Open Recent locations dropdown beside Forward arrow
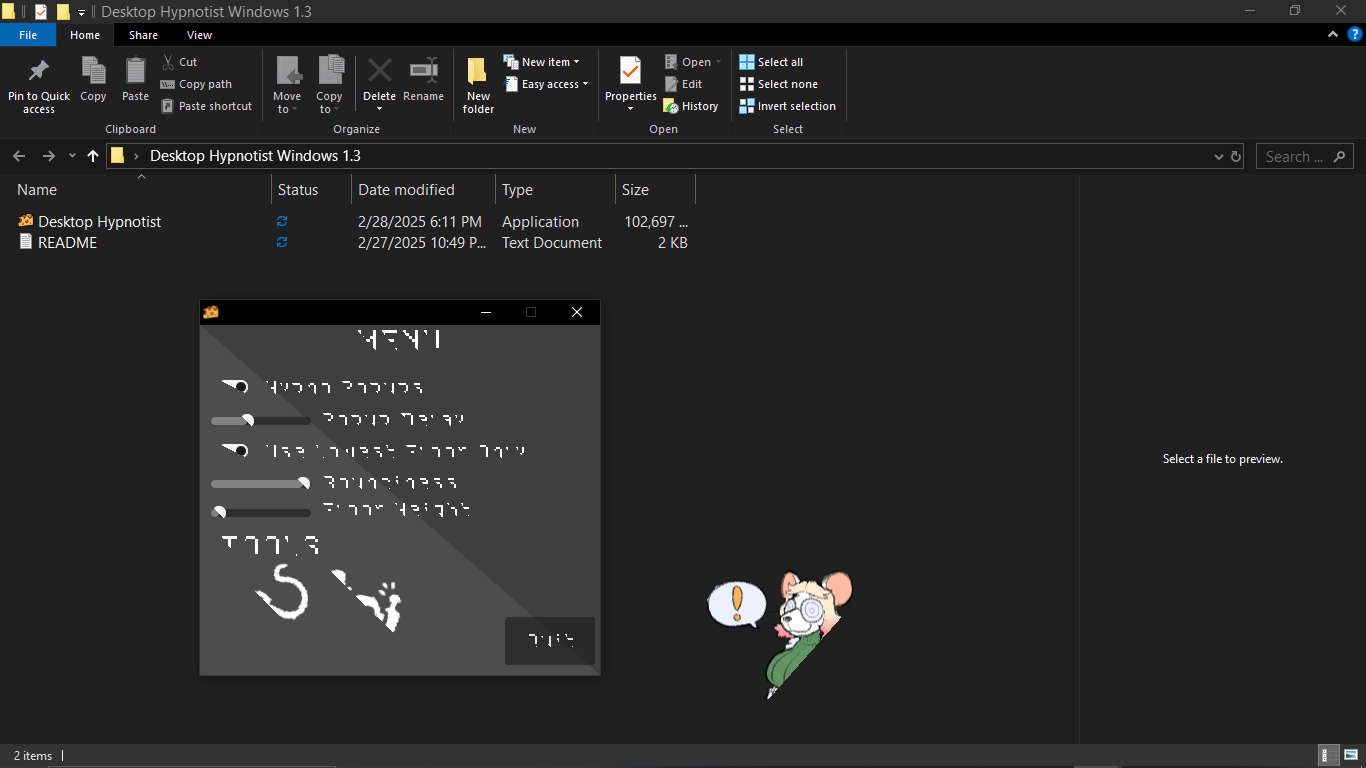The image size is (1366, 768). click(72, 156)
